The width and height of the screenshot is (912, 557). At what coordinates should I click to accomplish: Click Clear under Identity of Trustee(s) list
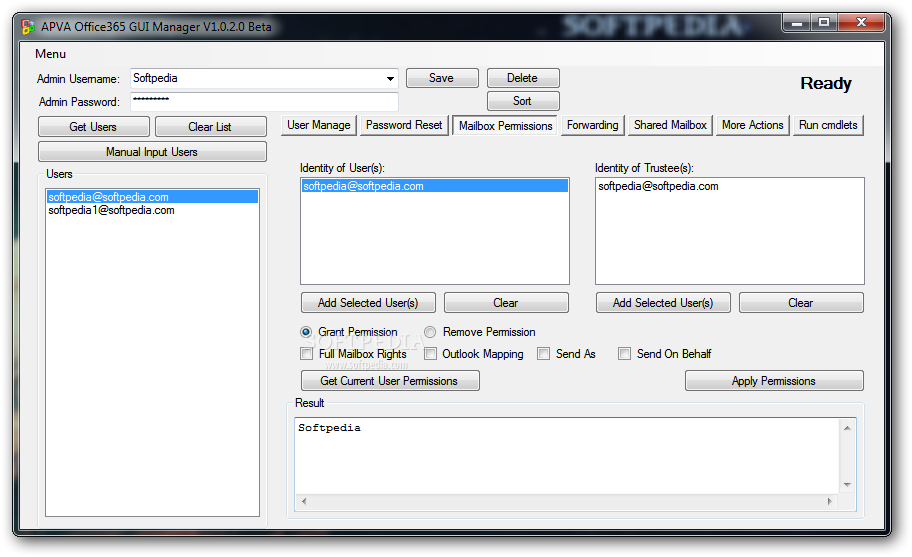click(x=801, y=303)
